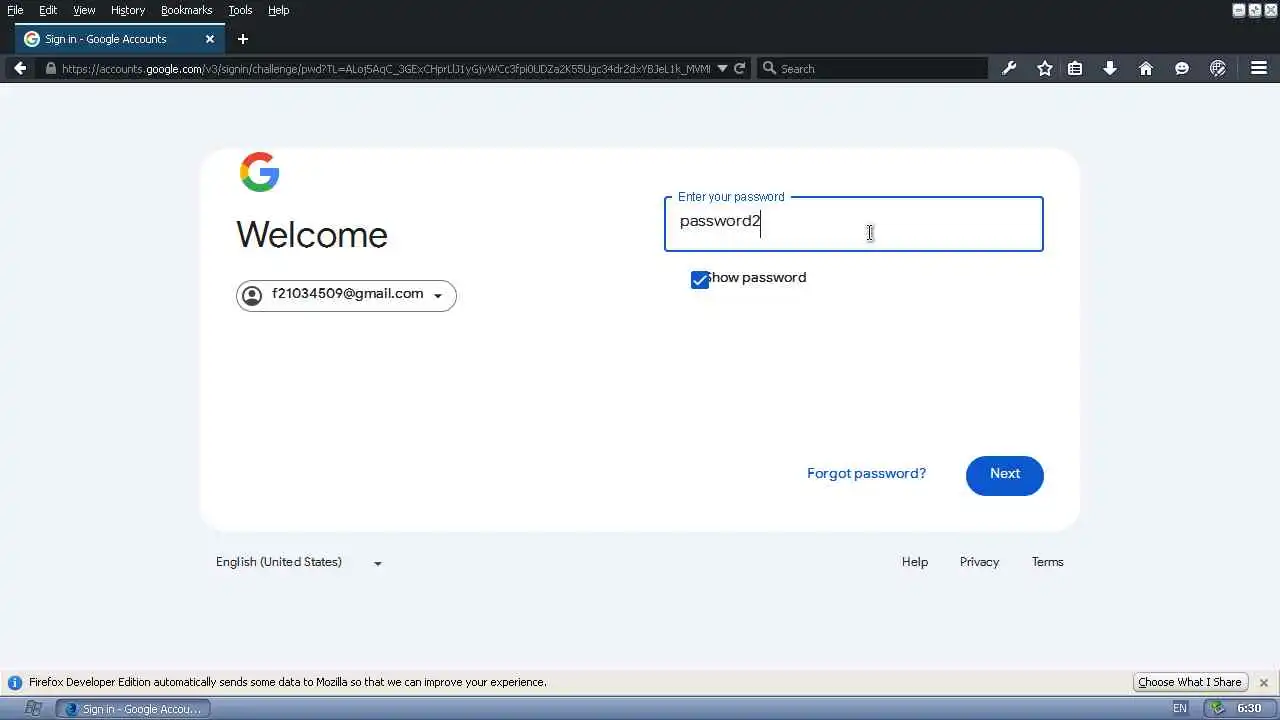Open the Help menu
Image resolution: width=1280 pixels, height=720 pixels.
[x=279, y=10]
